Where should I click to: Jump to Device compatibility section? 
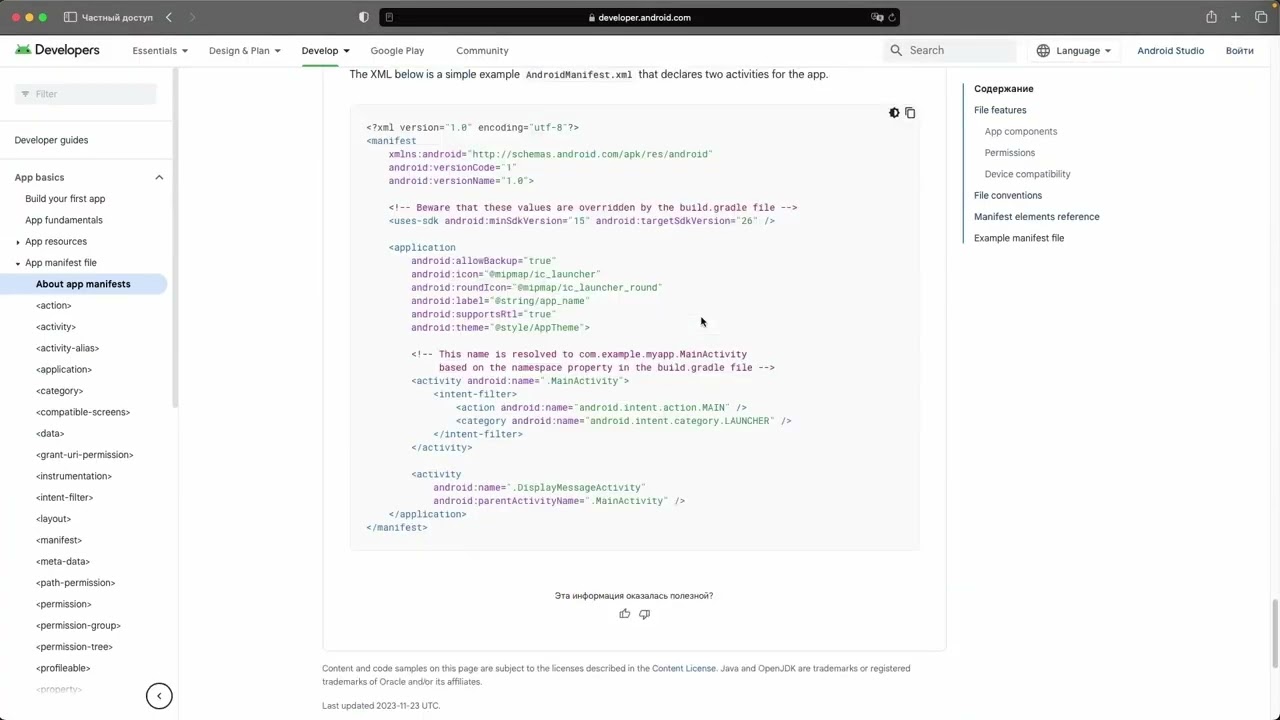coord(1028,174)
